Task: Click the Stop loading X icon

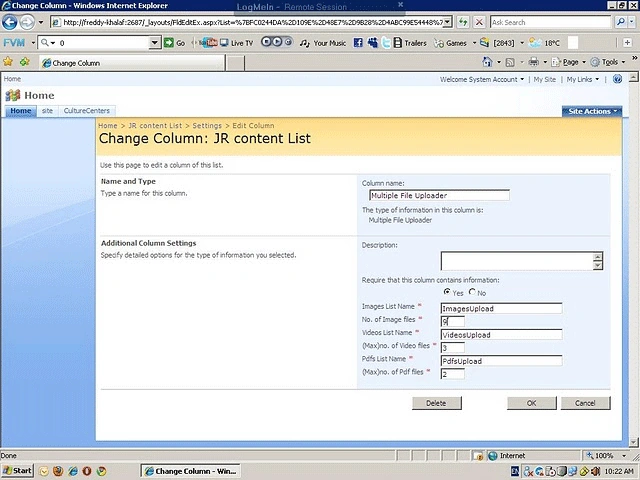Action: click(x=479, y=22)
